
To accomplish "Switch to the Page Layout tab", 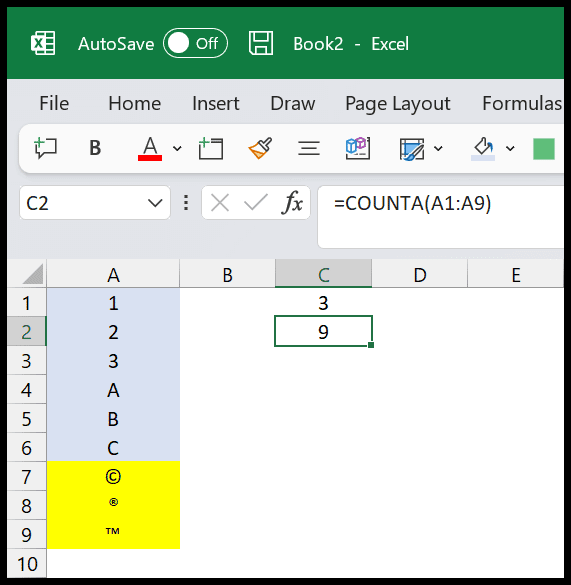I will (398, 104).
